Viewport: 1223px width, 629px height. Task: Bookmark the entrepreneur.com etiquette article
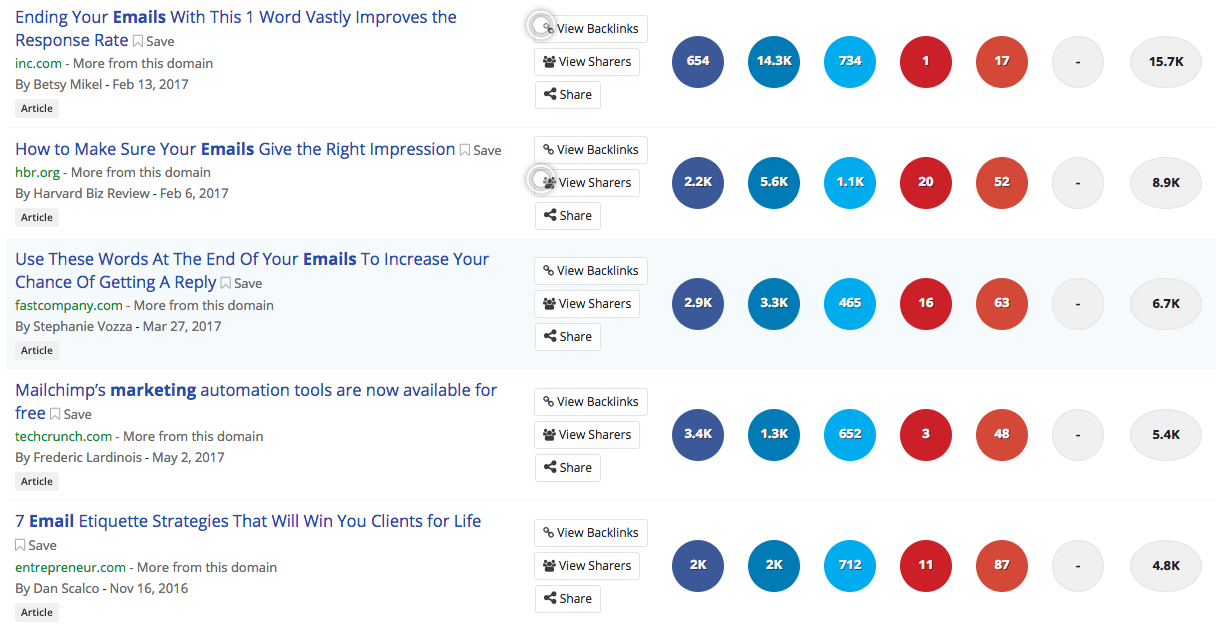(x=36, y=545)
